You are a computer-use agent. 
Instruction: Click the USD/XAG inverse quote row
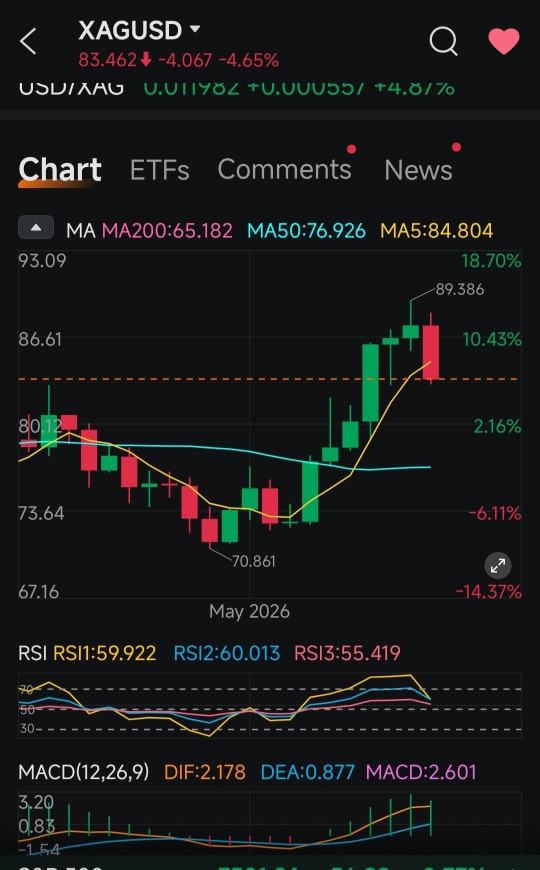click(x=237, y=89)
